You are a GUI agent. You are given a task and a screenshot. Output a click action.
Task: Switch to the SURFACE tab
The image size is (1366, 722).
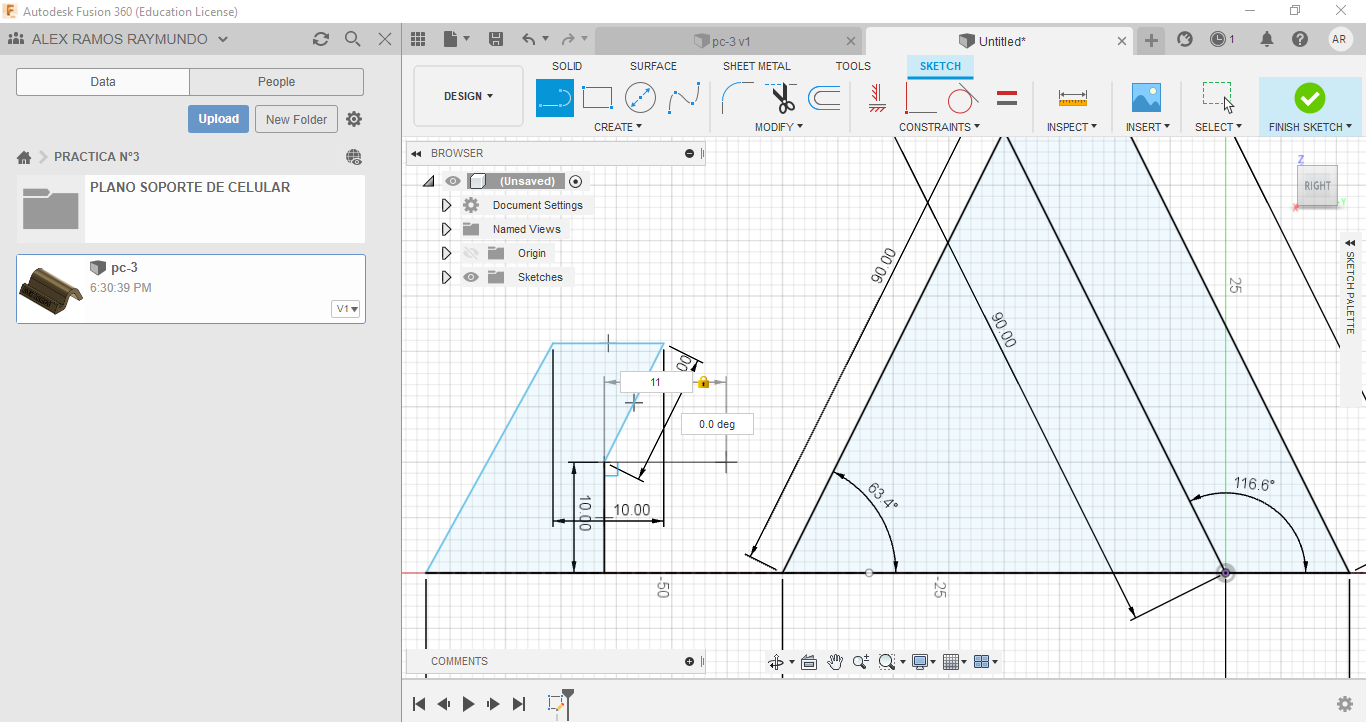(653, 66)
